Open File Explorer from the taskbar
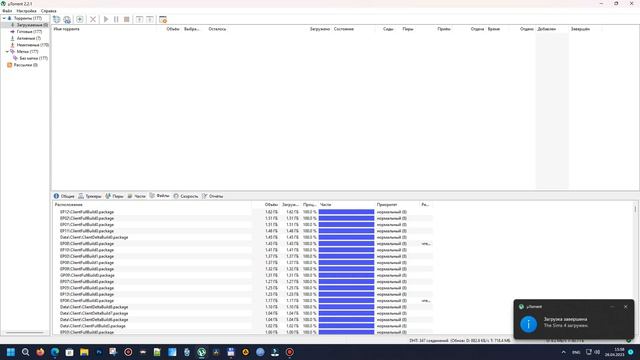 (84, 352)
